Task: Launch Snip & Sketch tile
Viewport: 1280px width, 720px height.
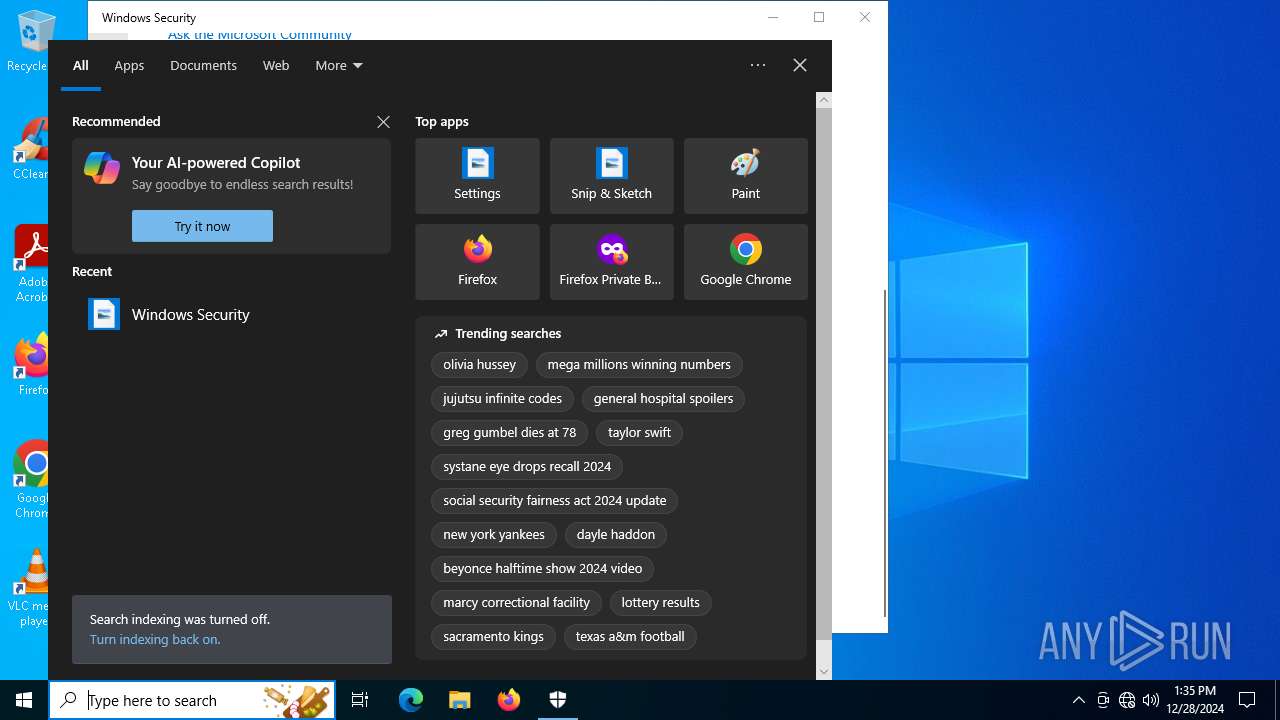Action: click(611, 176)
